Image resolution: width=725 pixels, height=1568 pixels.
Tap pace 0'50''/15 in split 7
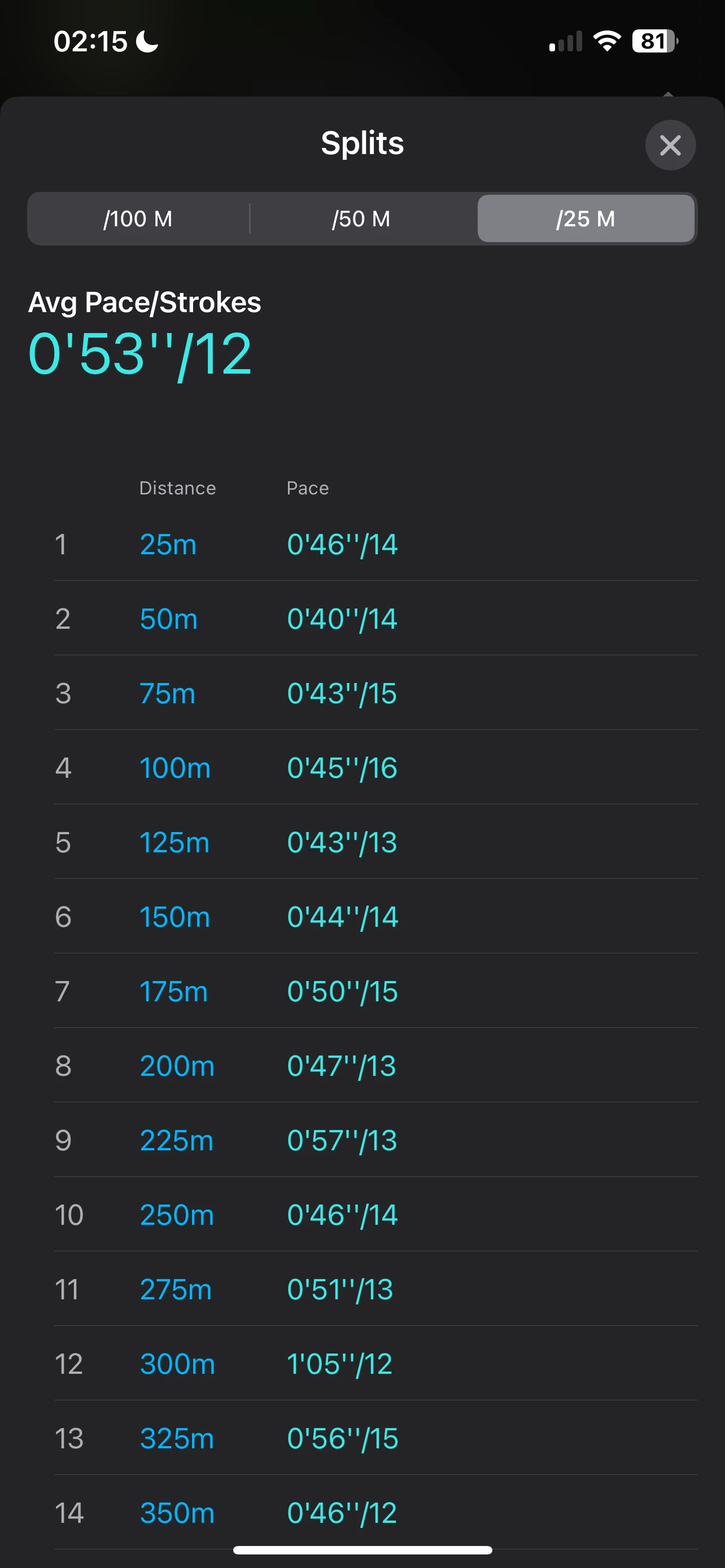[342, 992]
